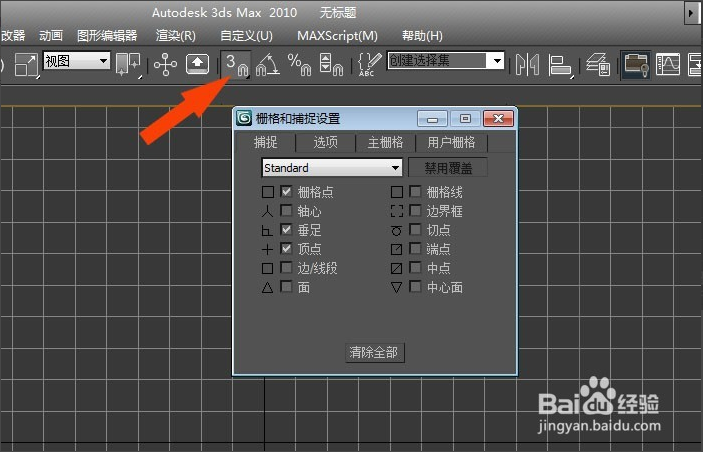Click the align tool icon
Screen dimensions: 703x452
560,64
